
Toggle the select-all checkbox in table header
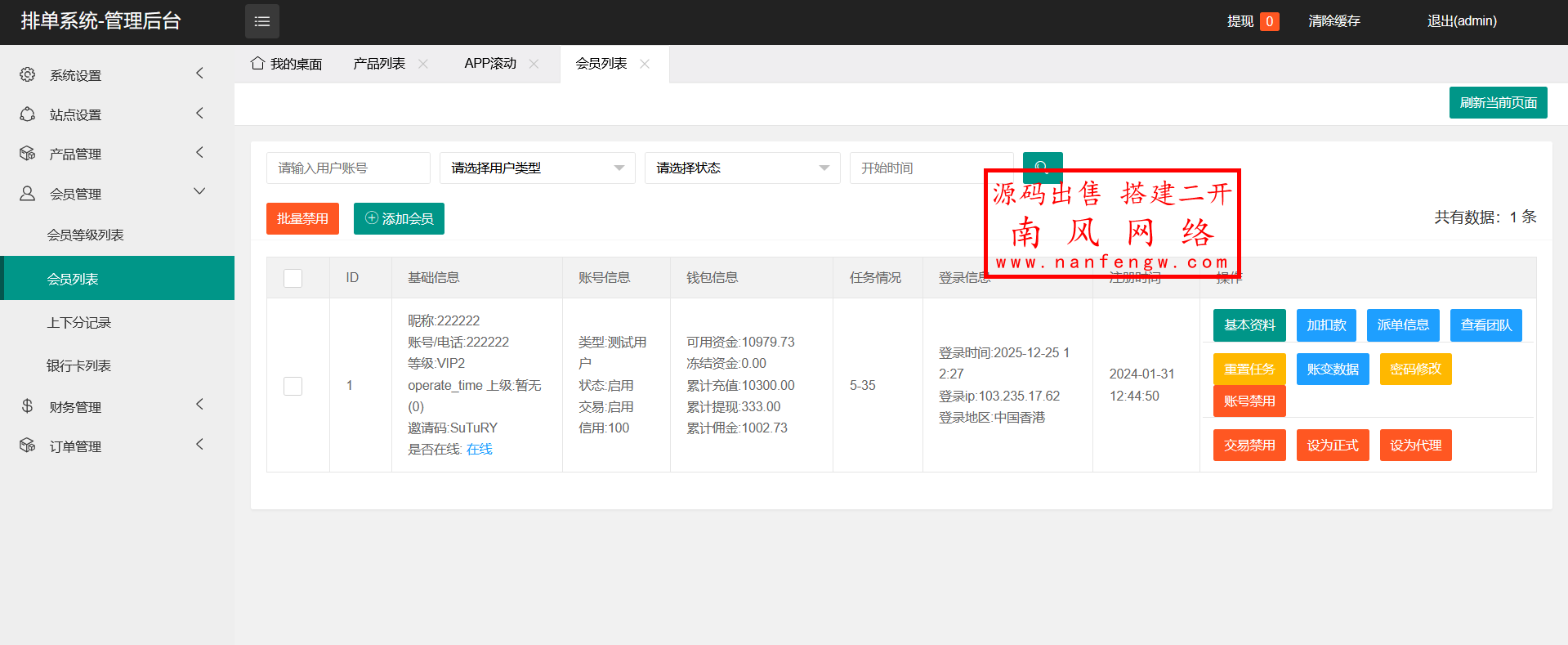pyautogui.click(x=293, y=278)
